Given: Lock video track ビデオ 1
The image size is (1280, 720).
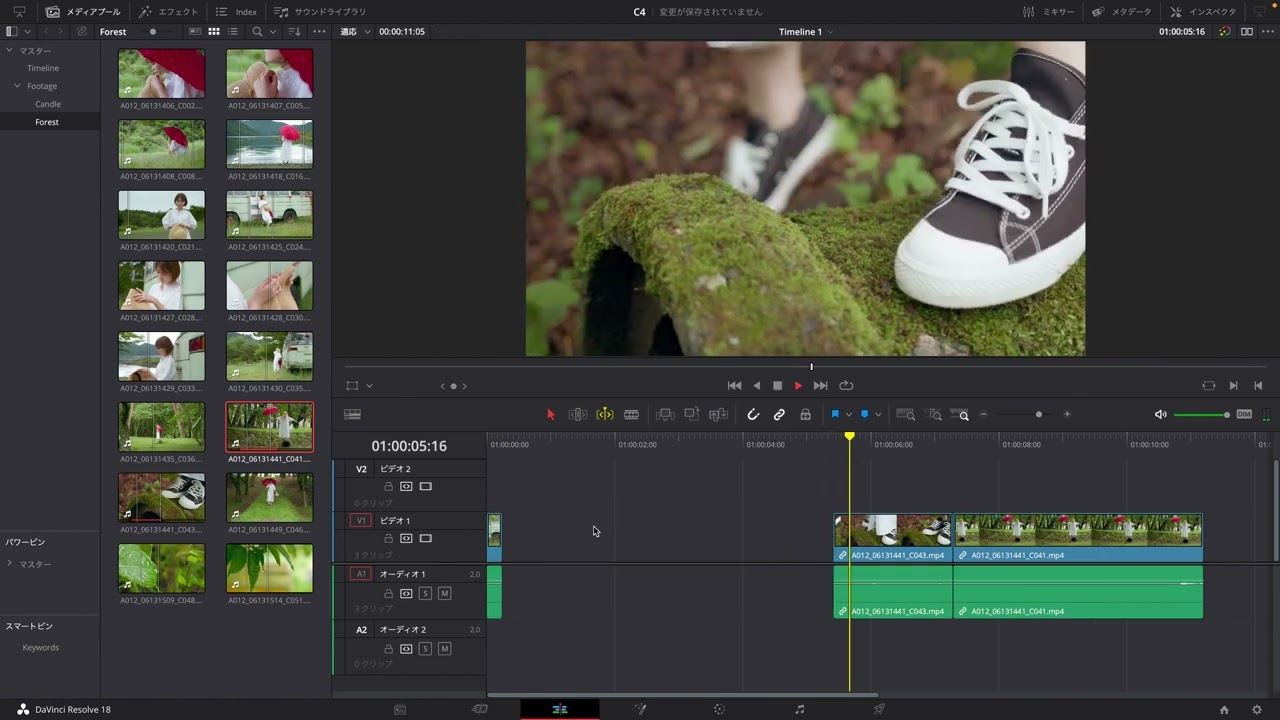Looking at the screenshot, I should tap(389, 539).
